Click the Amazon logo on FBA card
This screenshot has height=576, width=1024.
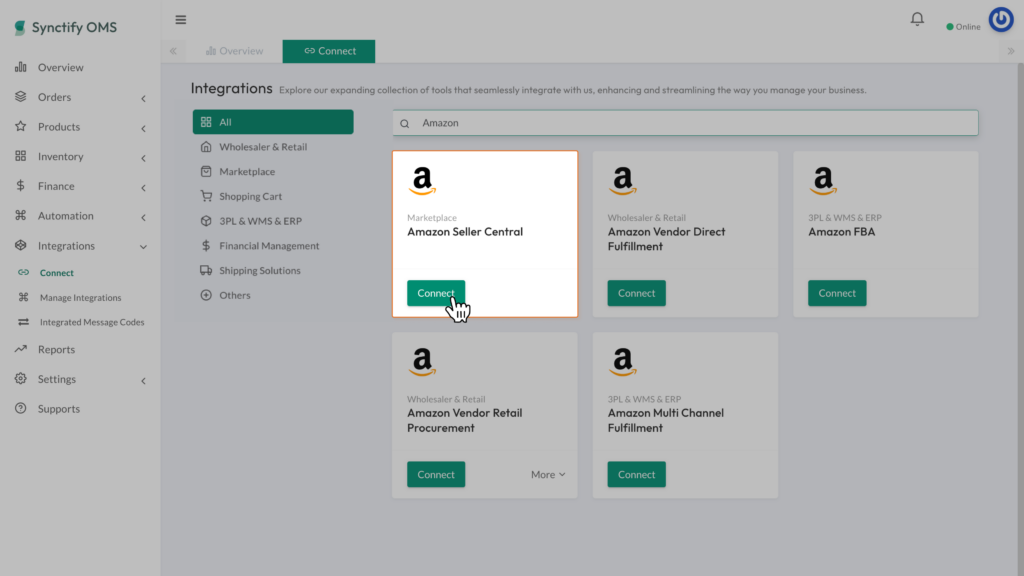[823, 181]
